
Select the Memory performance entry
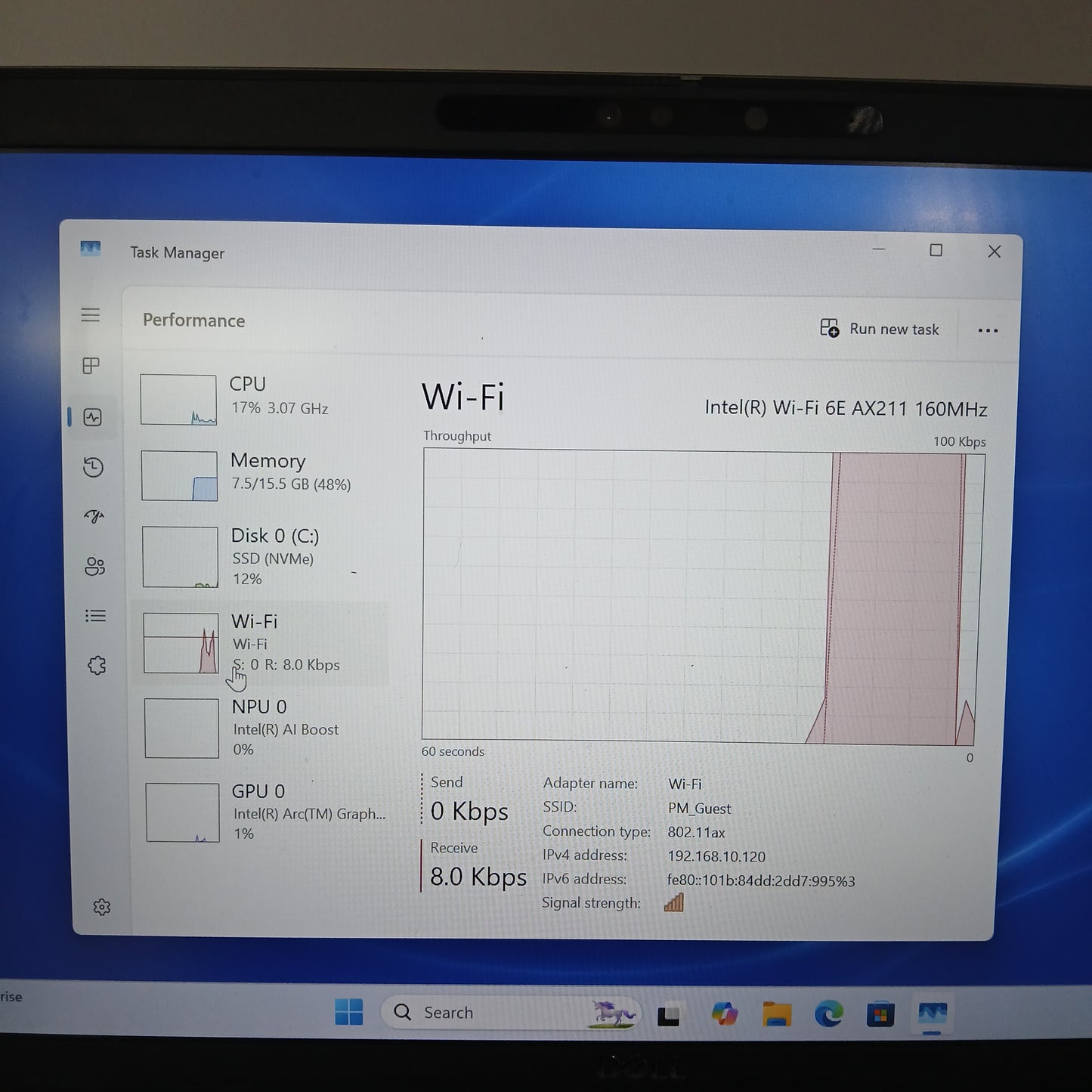tap(261, 475)
